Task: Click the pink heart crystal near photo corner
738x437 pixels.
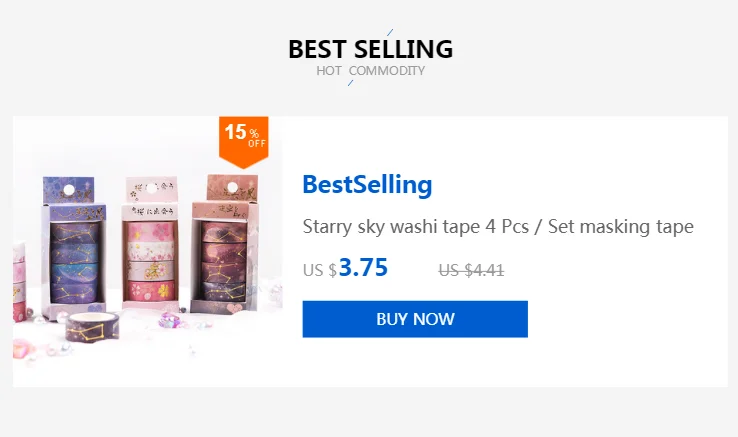Action: [23, 349]
